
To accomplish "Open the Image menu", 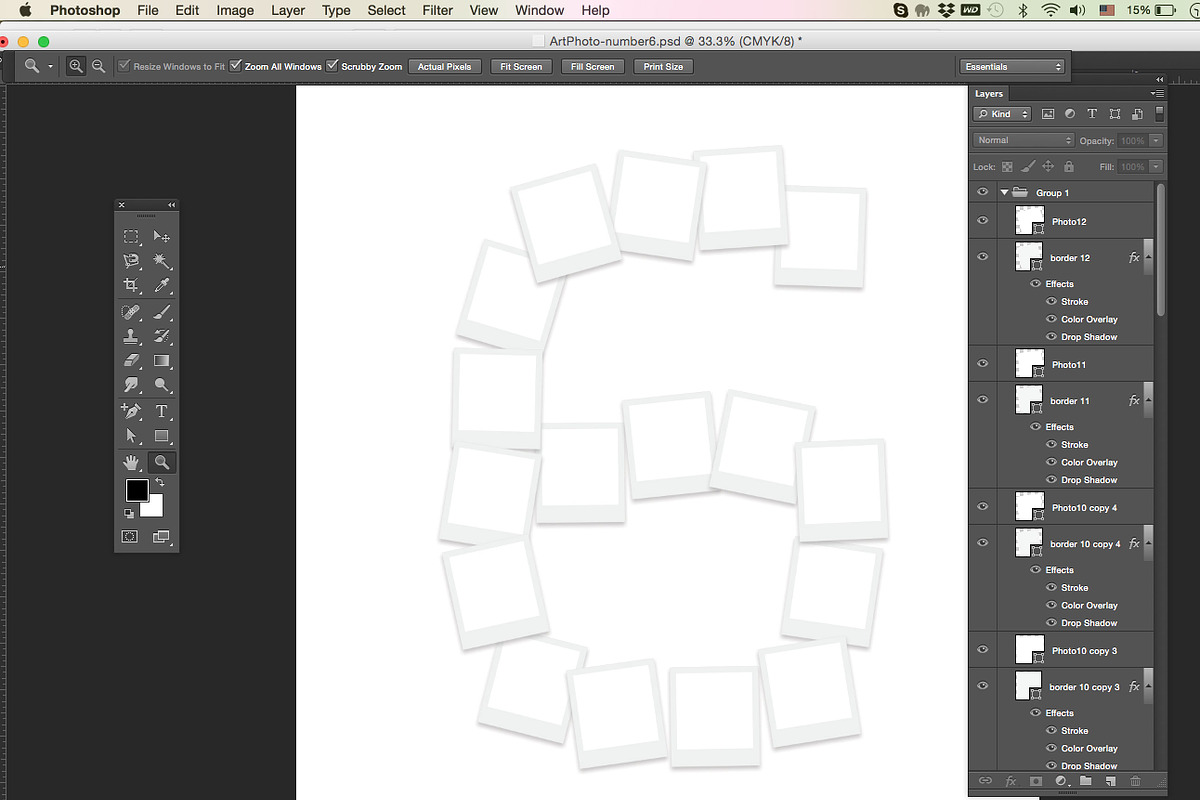I will (235, 10).
